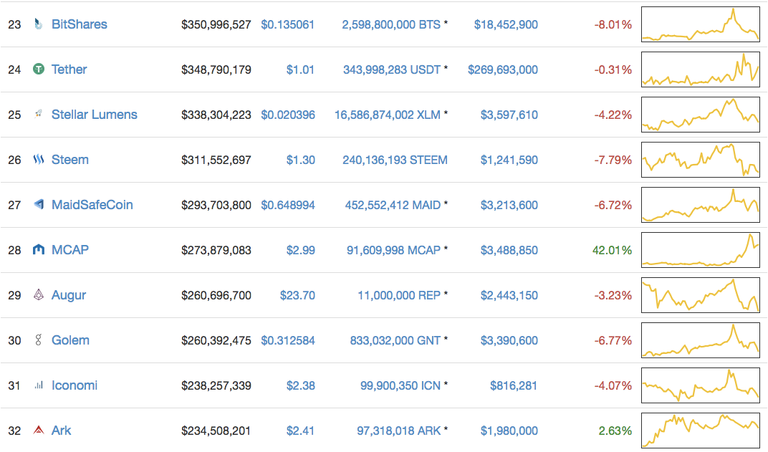768x452 pixels.
Task: Click the Golem logo icon
Action: point(38,340)
